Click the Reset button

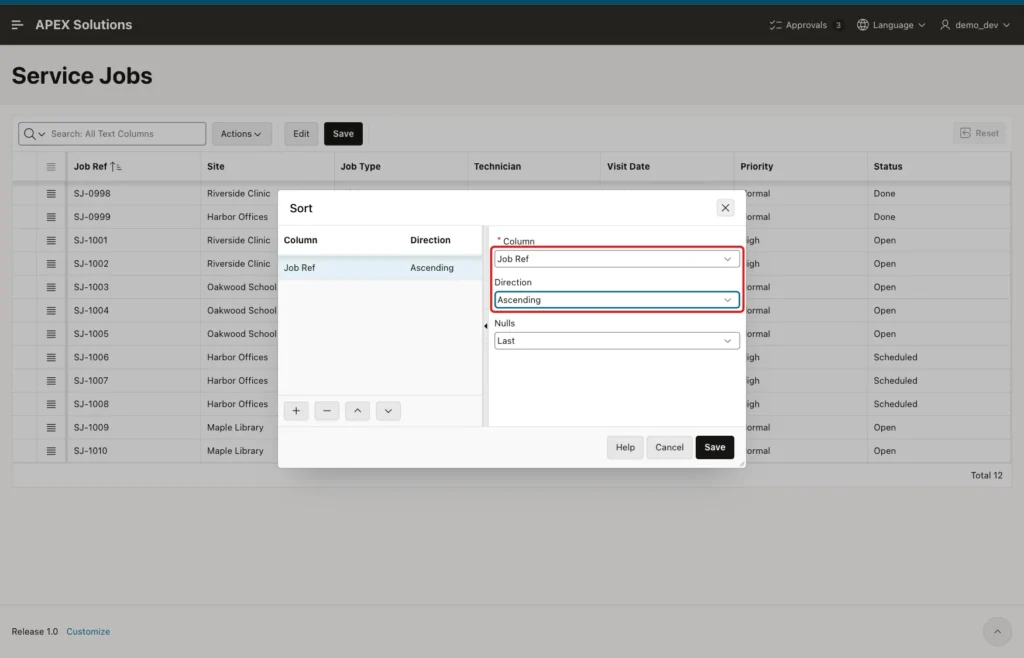[979, 133]
